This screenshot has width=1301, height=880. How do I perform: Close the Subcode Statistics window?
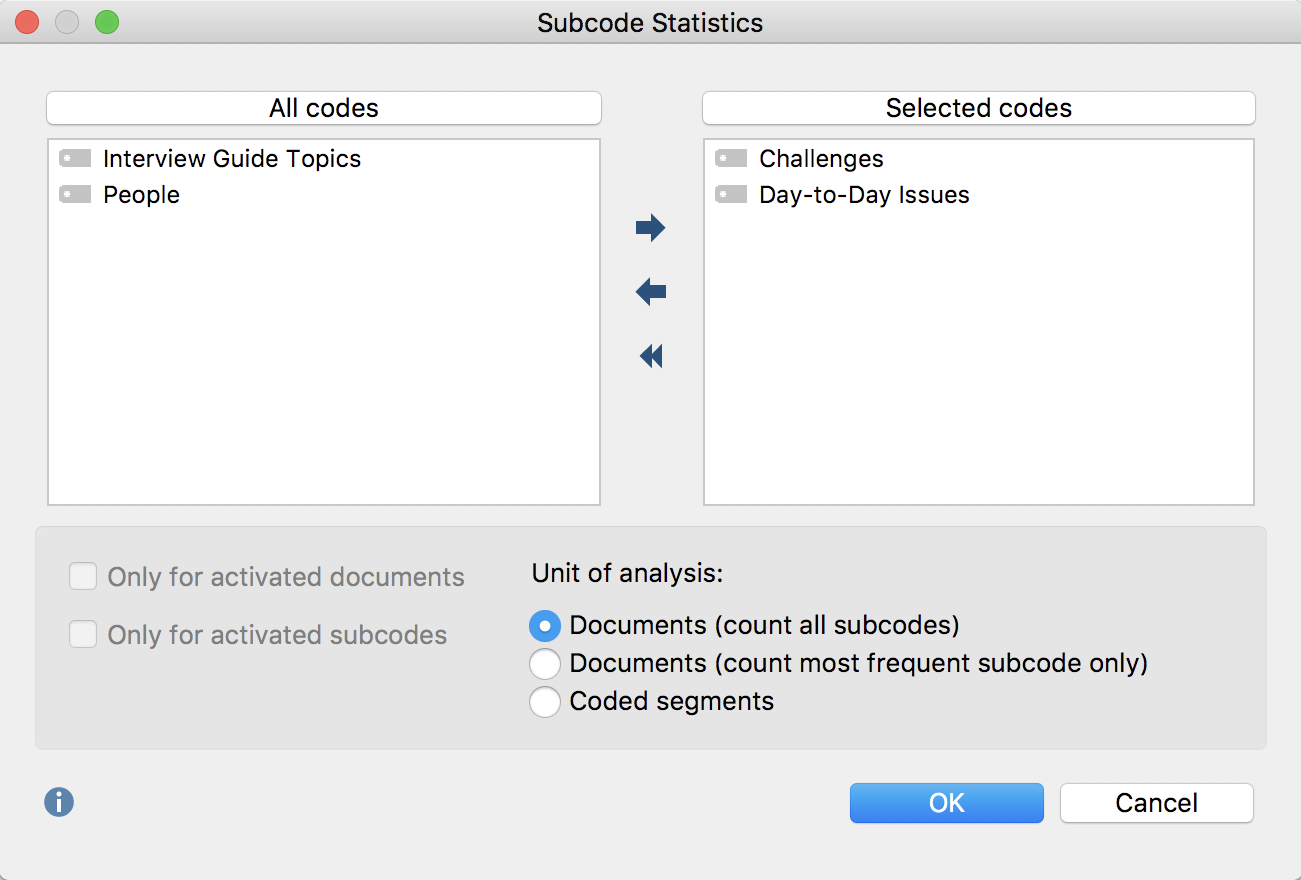point(27,22)
